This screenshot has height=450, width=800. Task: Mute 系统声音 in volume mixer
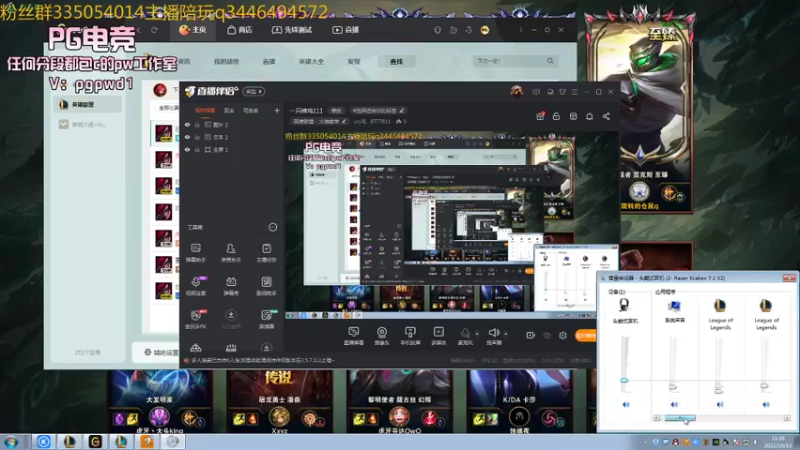pos(674,405)
